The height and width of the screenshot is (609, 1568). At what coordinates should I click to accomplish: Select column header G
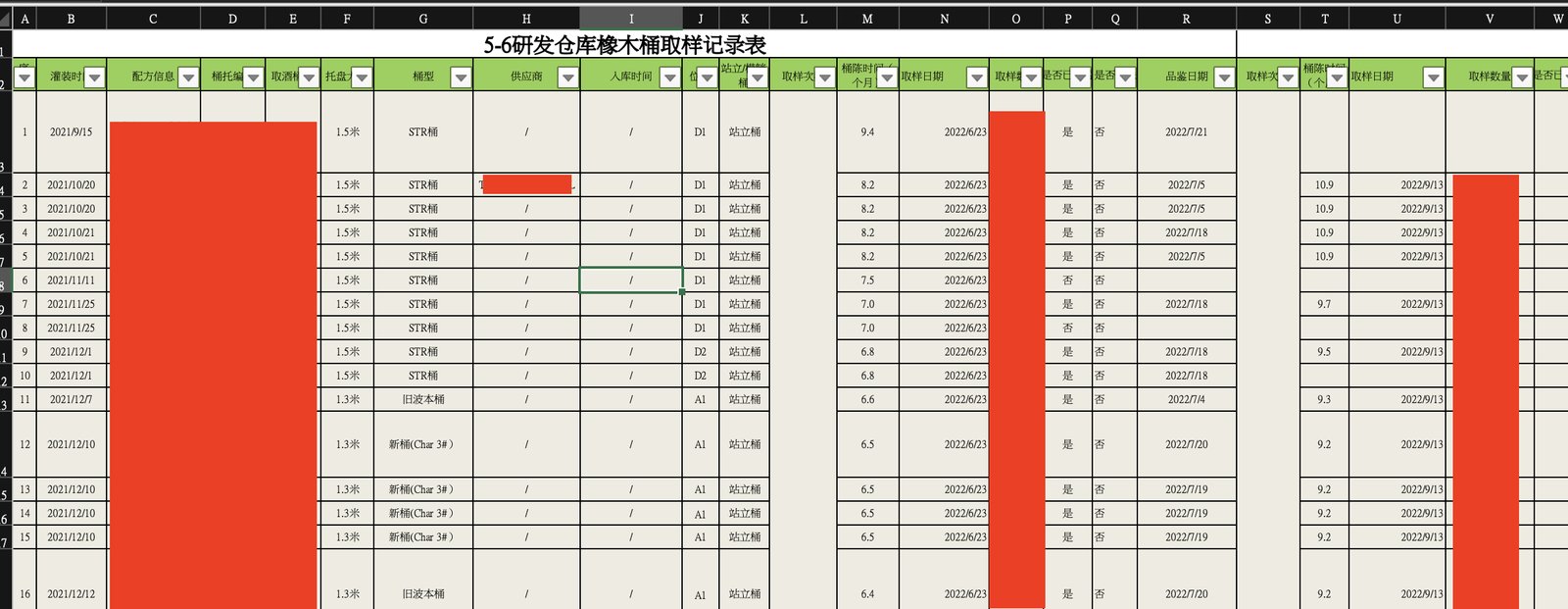point(423,19)
